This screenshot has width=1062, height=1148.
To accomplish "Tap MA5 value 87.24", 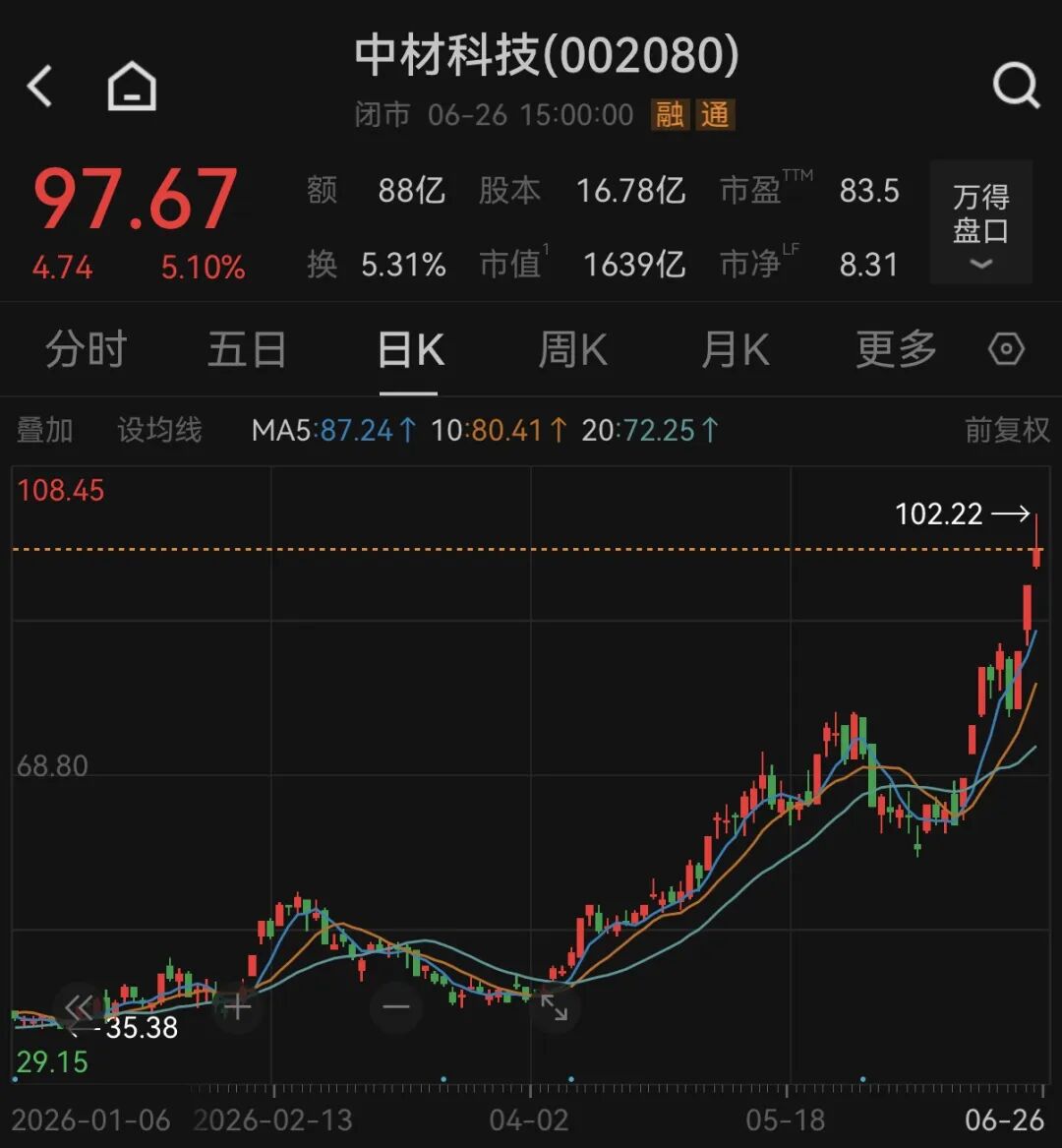I will click(x=357, y=431).
